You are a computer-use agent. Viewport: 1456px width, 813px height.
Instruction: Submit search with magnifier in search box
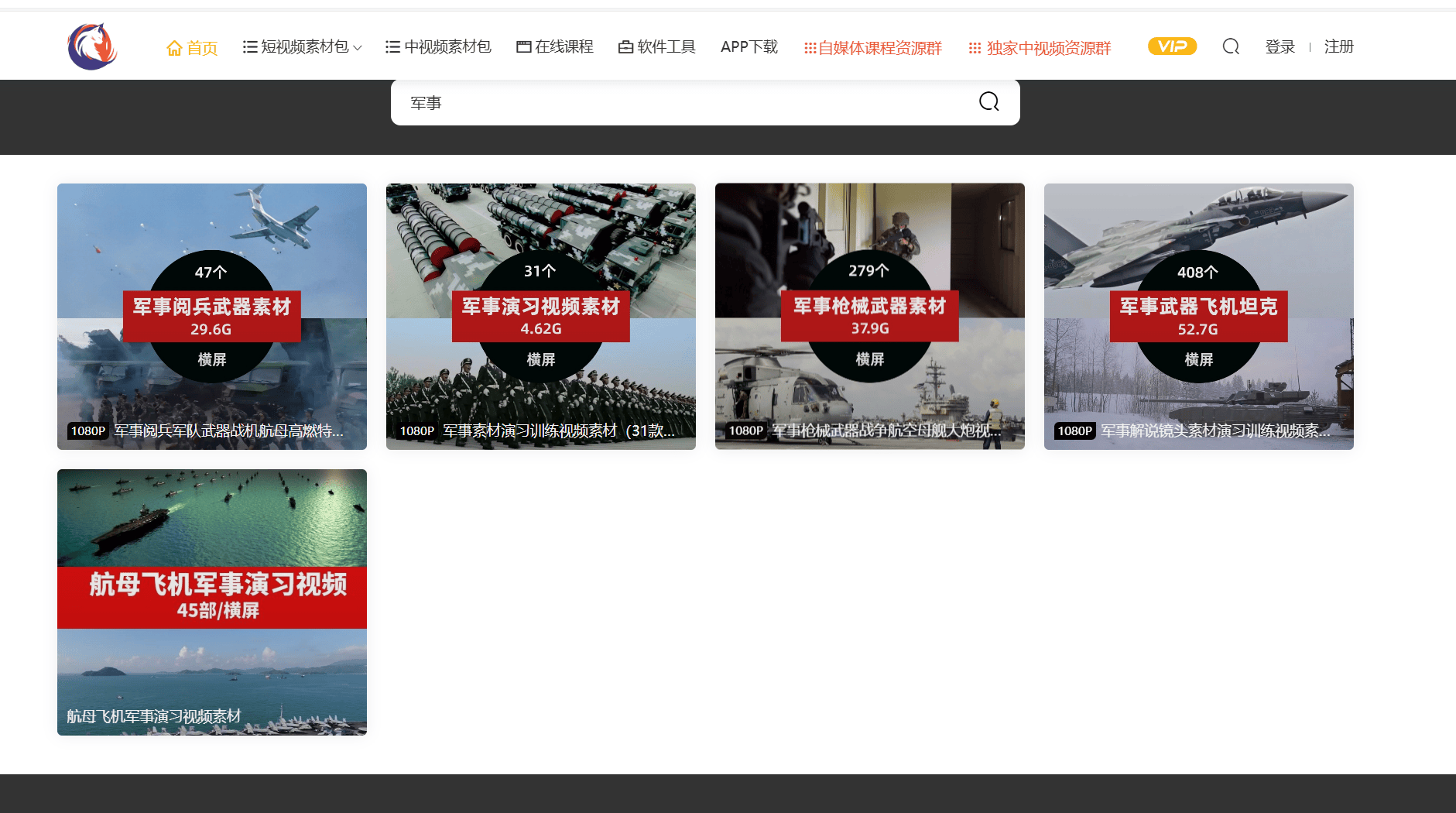coord(988,102)
